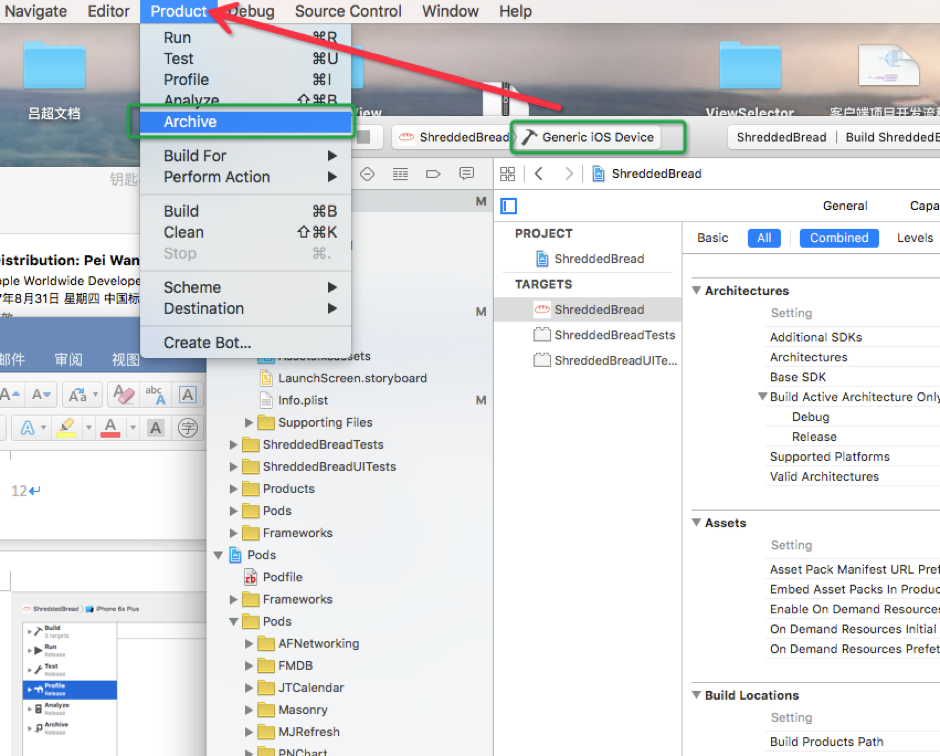
Task: Click the Word text highlight color icon
Action: tap(66, 427)
